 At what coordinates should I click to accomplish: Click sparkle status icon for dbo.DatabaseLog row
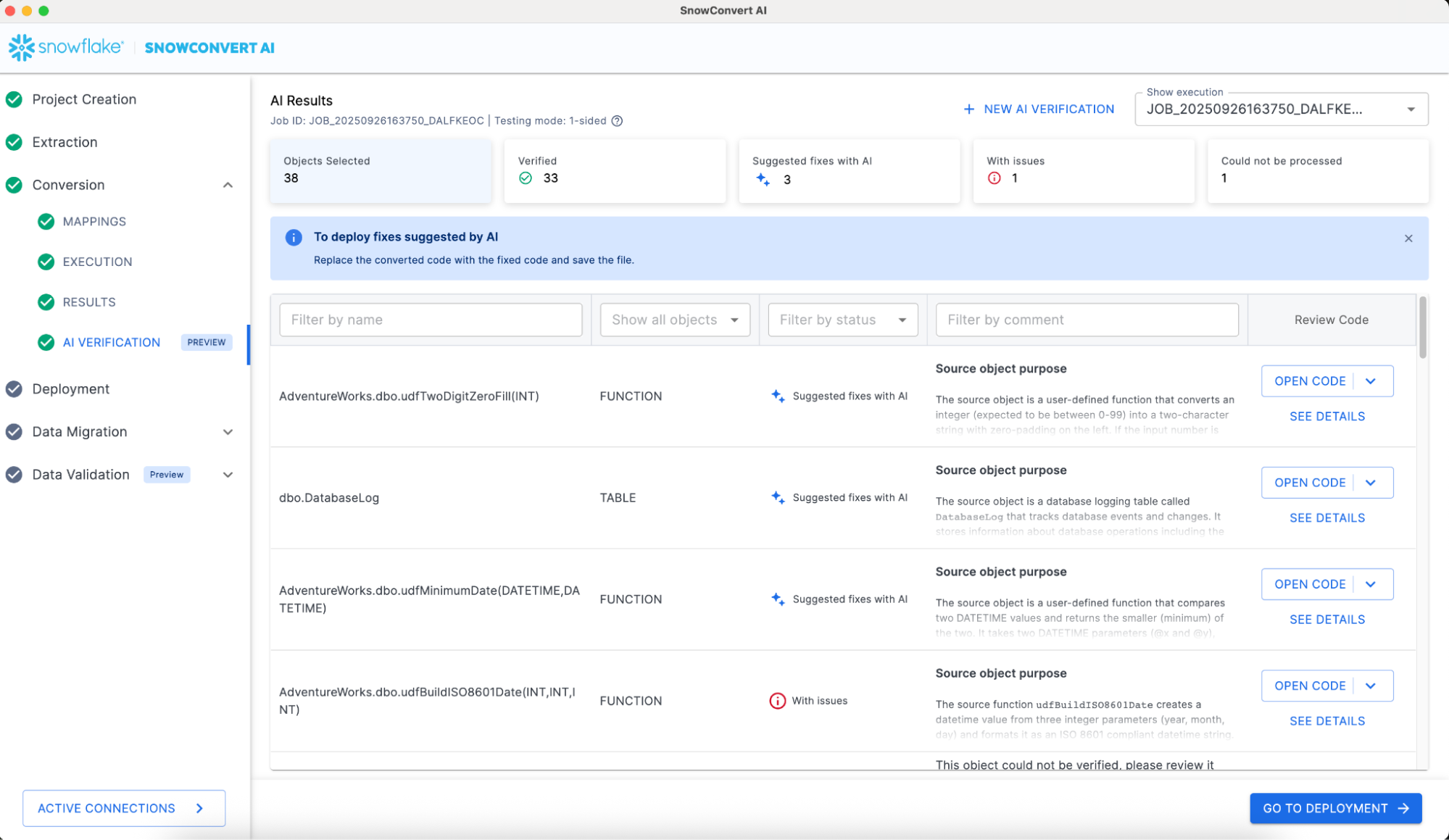tap(777, 497)
